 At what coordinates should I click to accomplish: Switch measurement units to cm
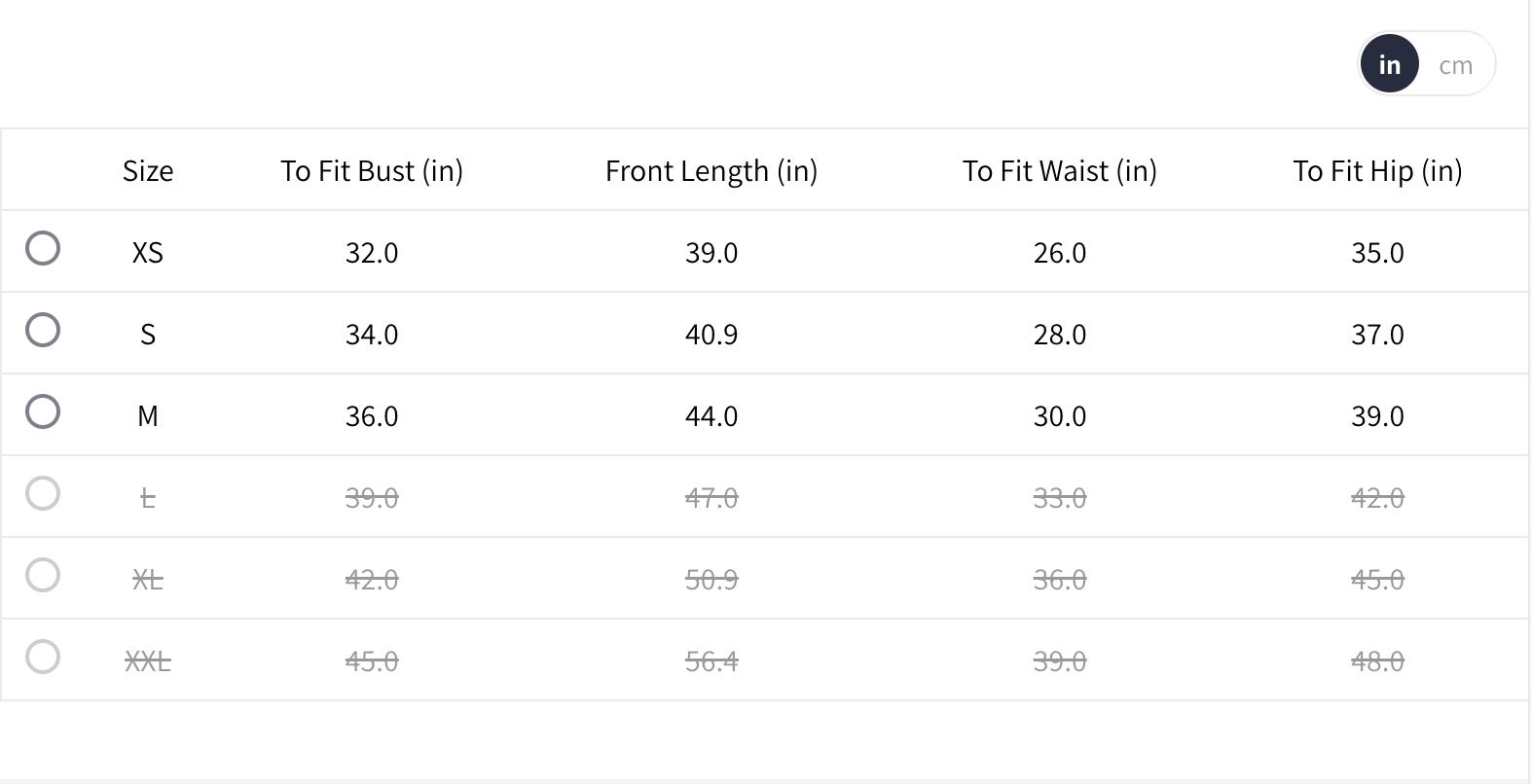pos(1455,65)
